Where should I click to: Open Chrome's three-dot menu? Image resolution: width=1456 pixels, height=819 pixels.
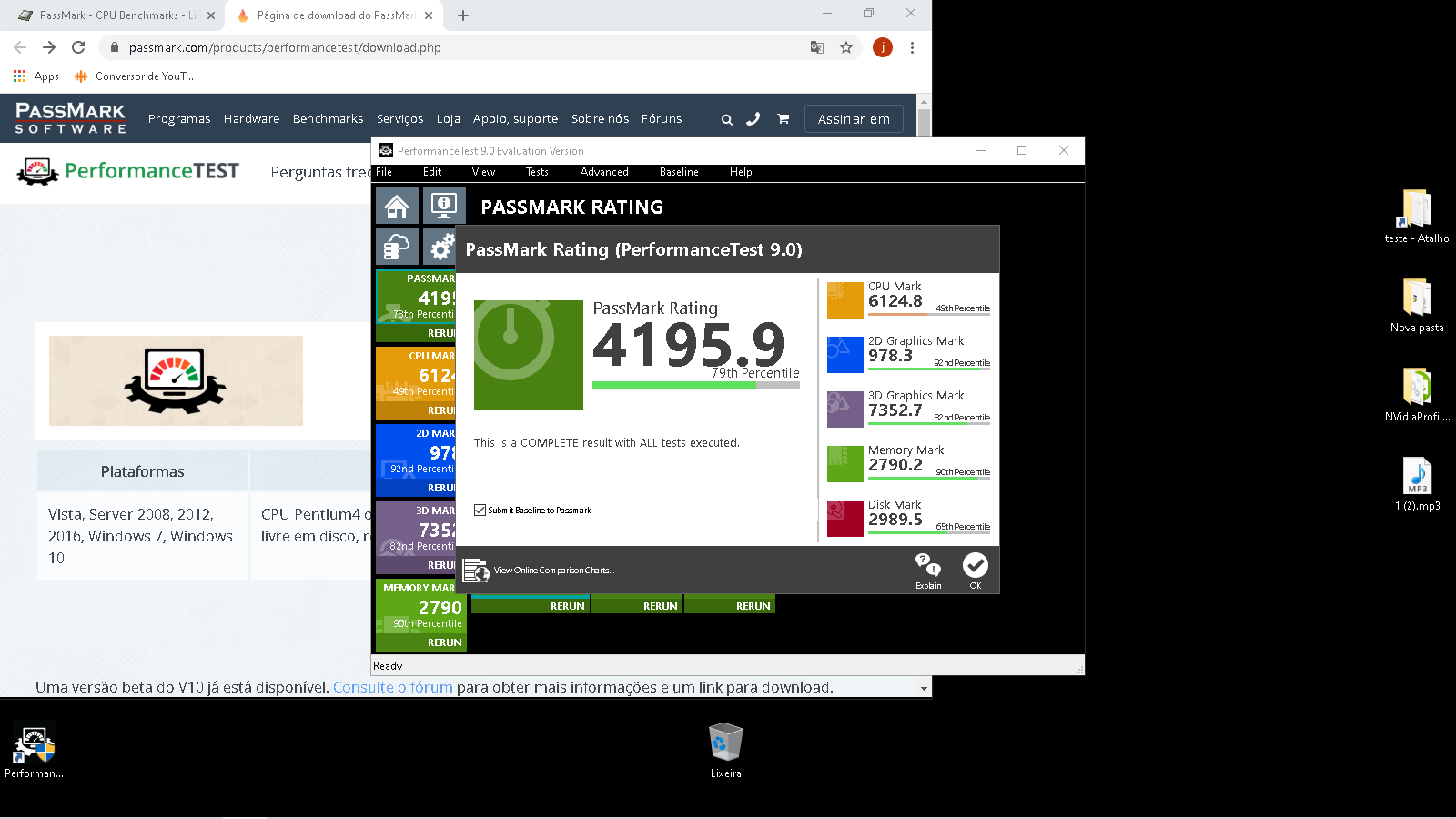point(912,47)
